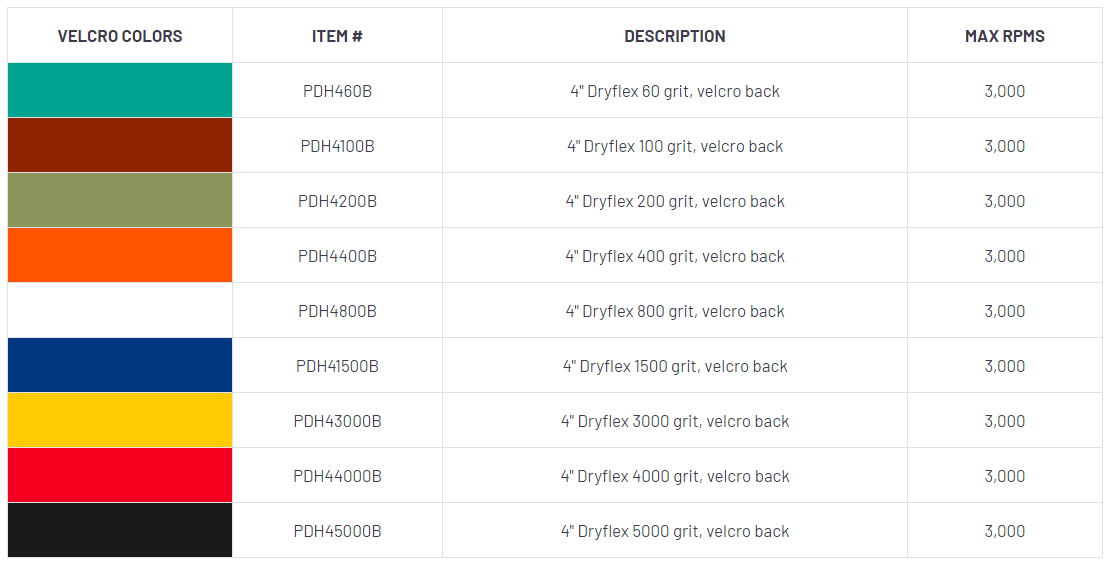The height and width of the screenshot is (570, 1114).
Task: Click the teal velcro color swatch
Action: (120, 91)
